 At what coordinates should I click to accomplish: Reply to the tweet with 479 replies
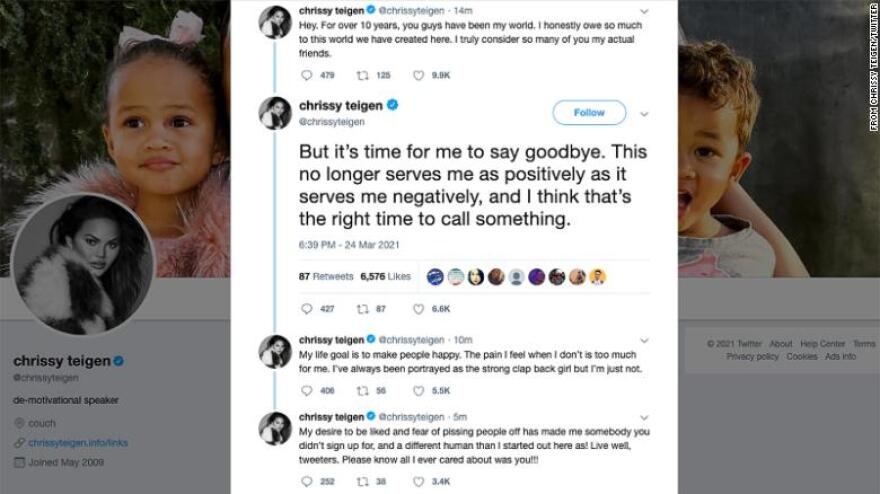pos(307,74)
